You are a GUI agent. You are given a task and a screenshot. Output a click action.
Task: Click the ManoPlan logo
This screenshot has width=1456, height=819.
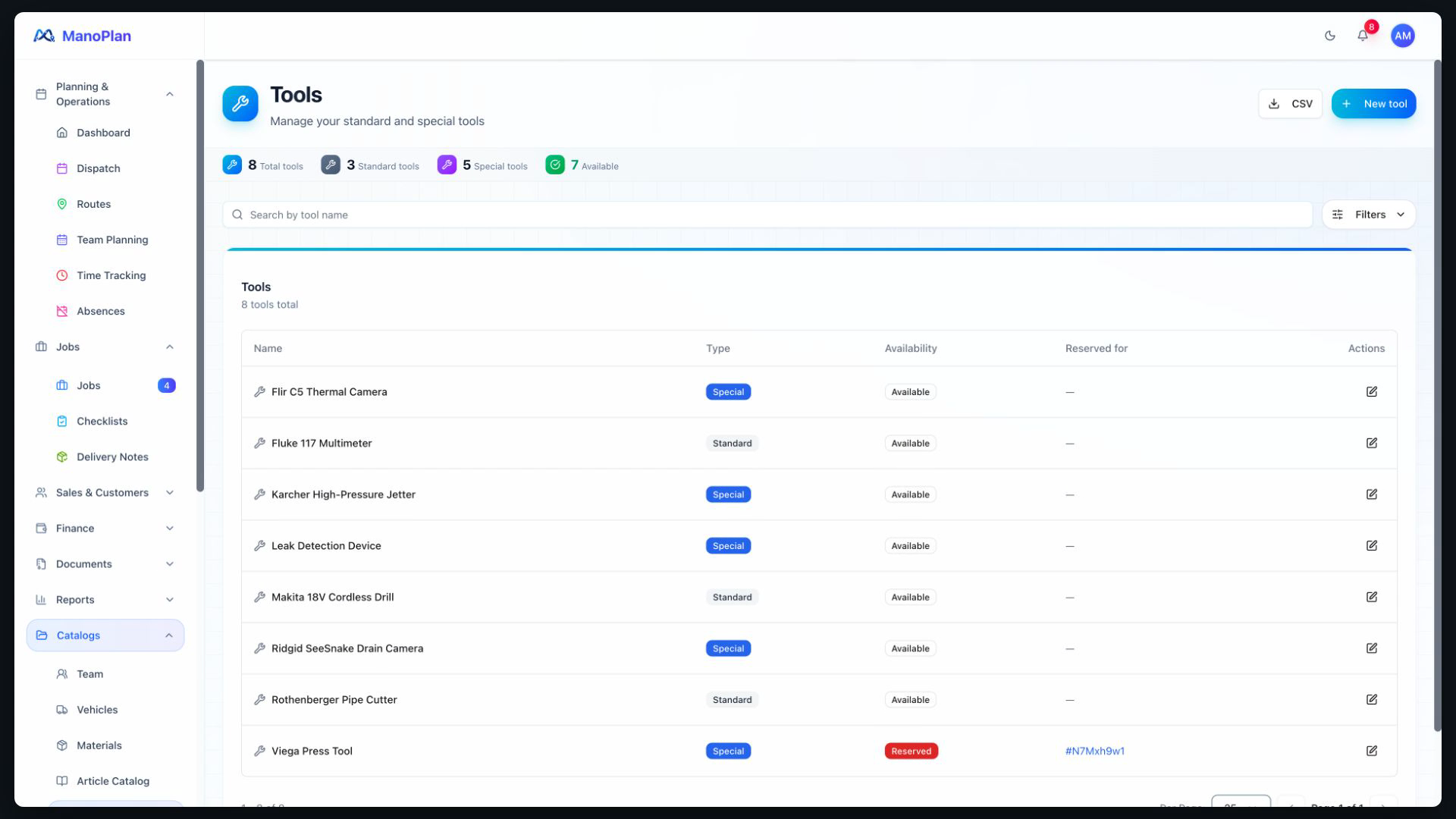[x=82, y=36]
